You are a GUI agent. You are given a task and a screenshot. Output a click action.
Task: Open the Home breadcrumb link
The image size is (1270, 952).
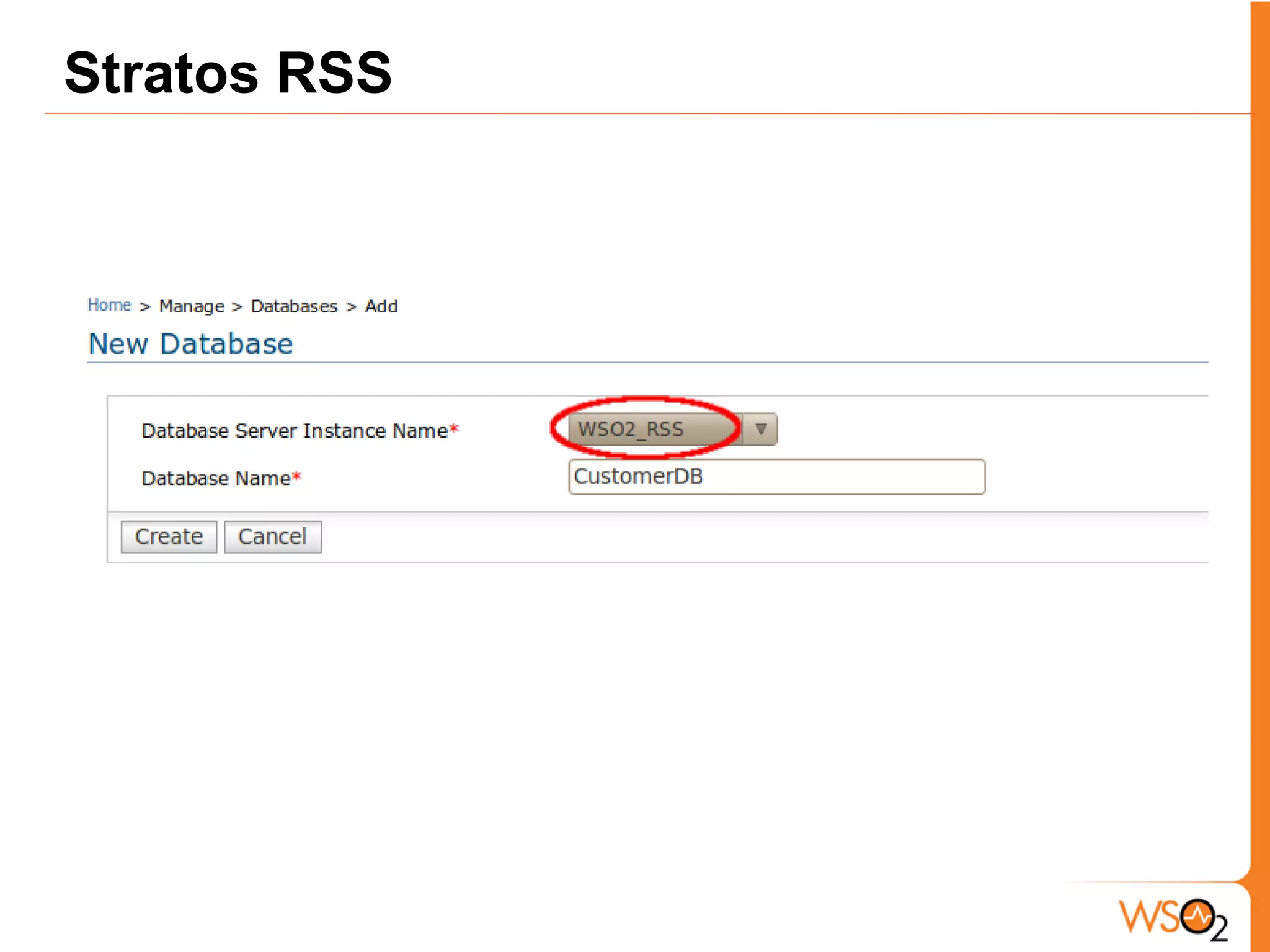tap(109, 305)
